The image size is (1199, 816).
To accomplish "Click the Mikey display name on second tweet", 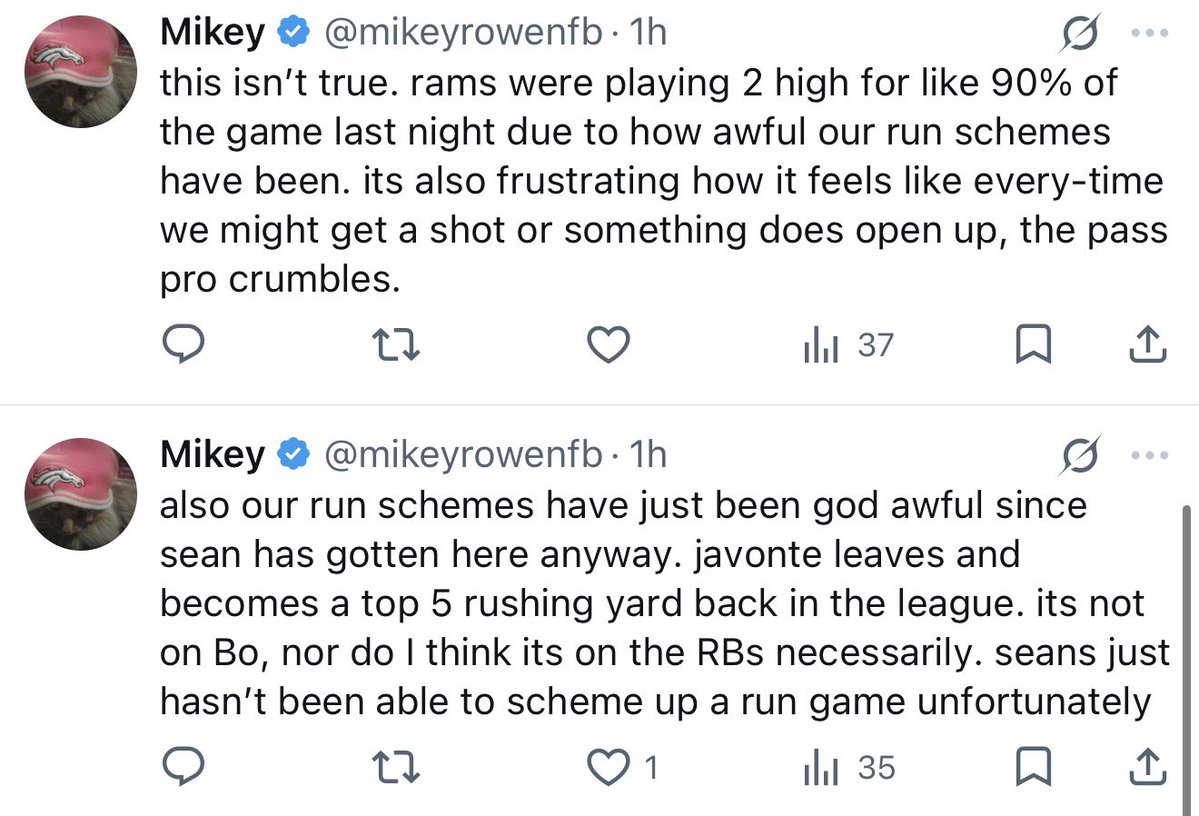I will [212, 454].
